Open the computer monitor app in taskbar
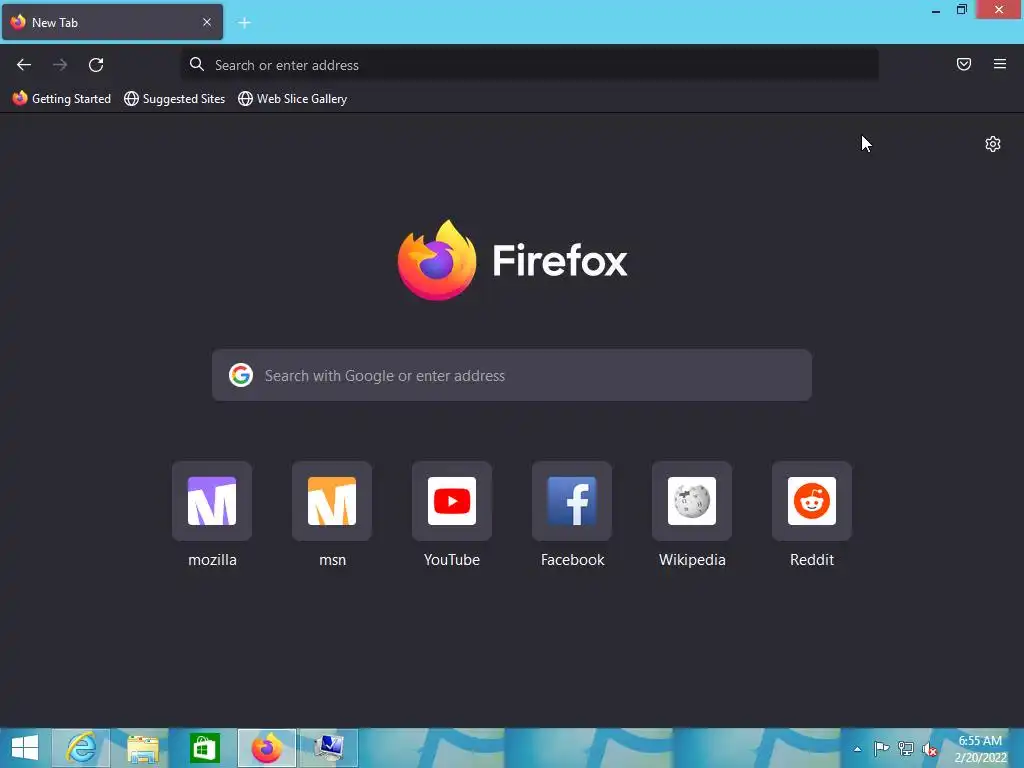Image resolution: width=1024 pixels, height=768 pixels. [x=329, y=748]
